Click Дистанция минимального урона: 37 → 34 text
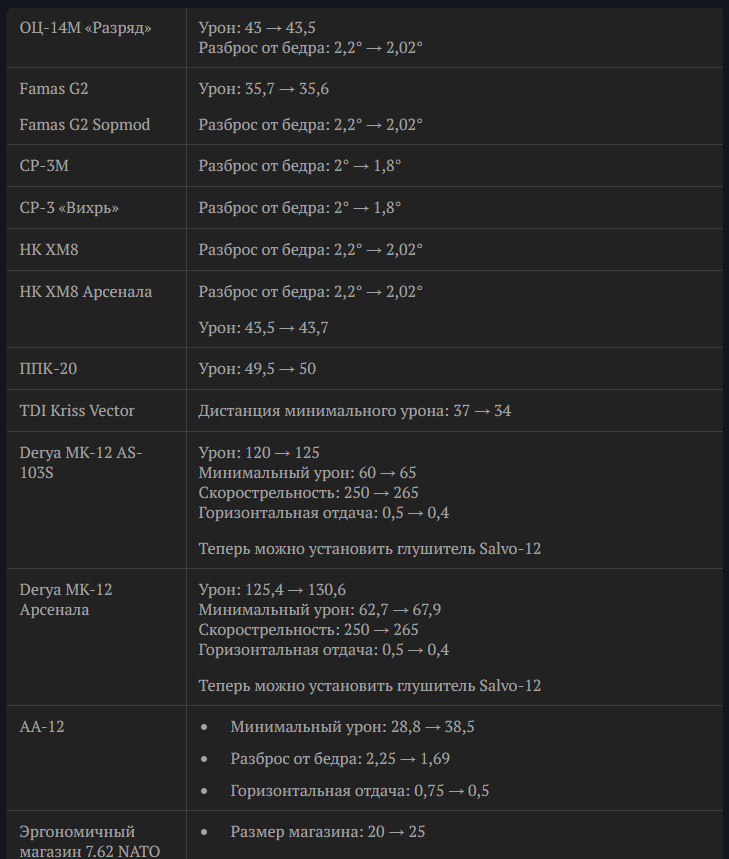The width and height of the screenshot is (729, 859). tap(355, 411)
